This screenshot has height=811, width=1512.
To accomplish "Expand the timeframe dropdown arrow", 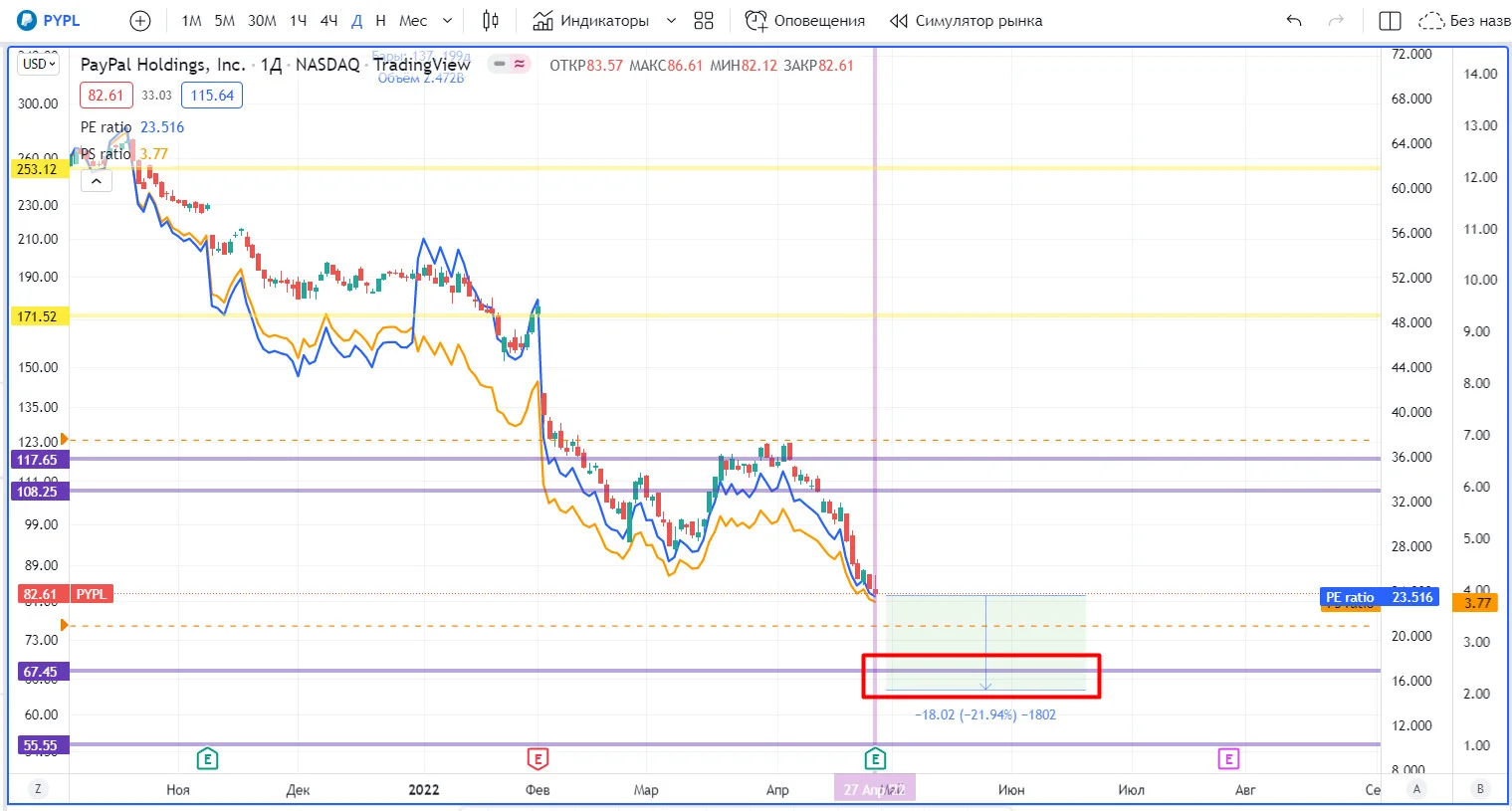I will tap(447, 20).
